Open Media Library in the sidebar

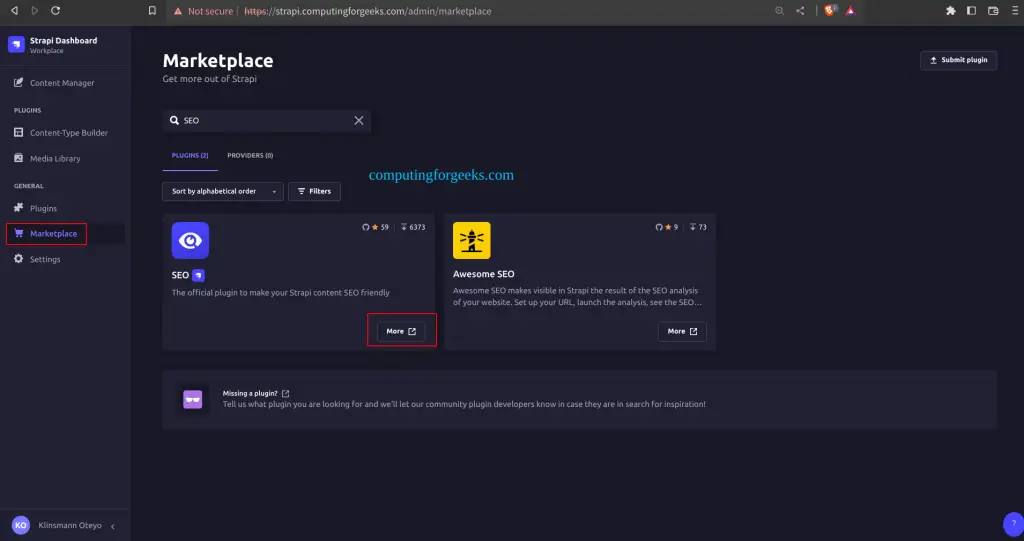click(x=55, y=159)
